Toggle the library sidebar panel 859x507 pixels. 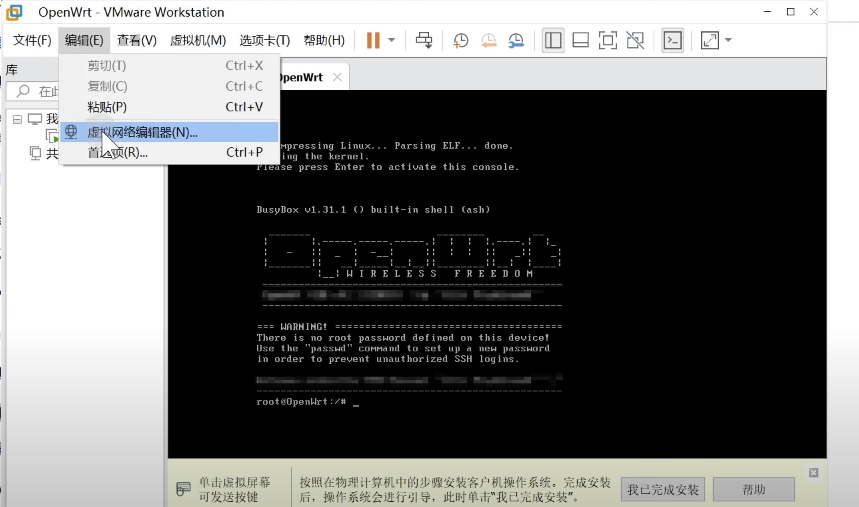(x=553, y=40)
